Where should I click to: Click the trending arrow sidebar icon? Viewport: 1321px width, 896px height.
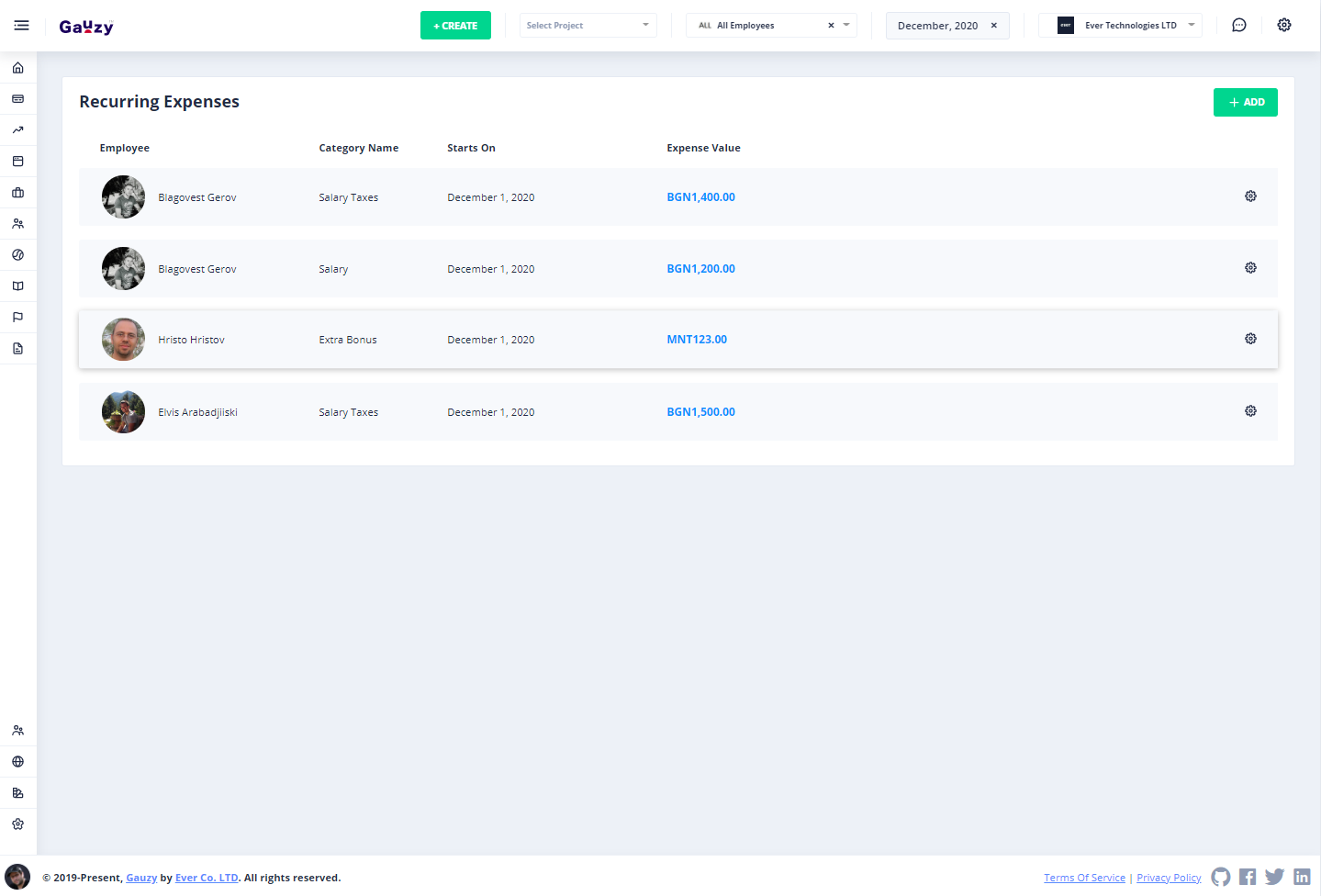tap(17, 130)
